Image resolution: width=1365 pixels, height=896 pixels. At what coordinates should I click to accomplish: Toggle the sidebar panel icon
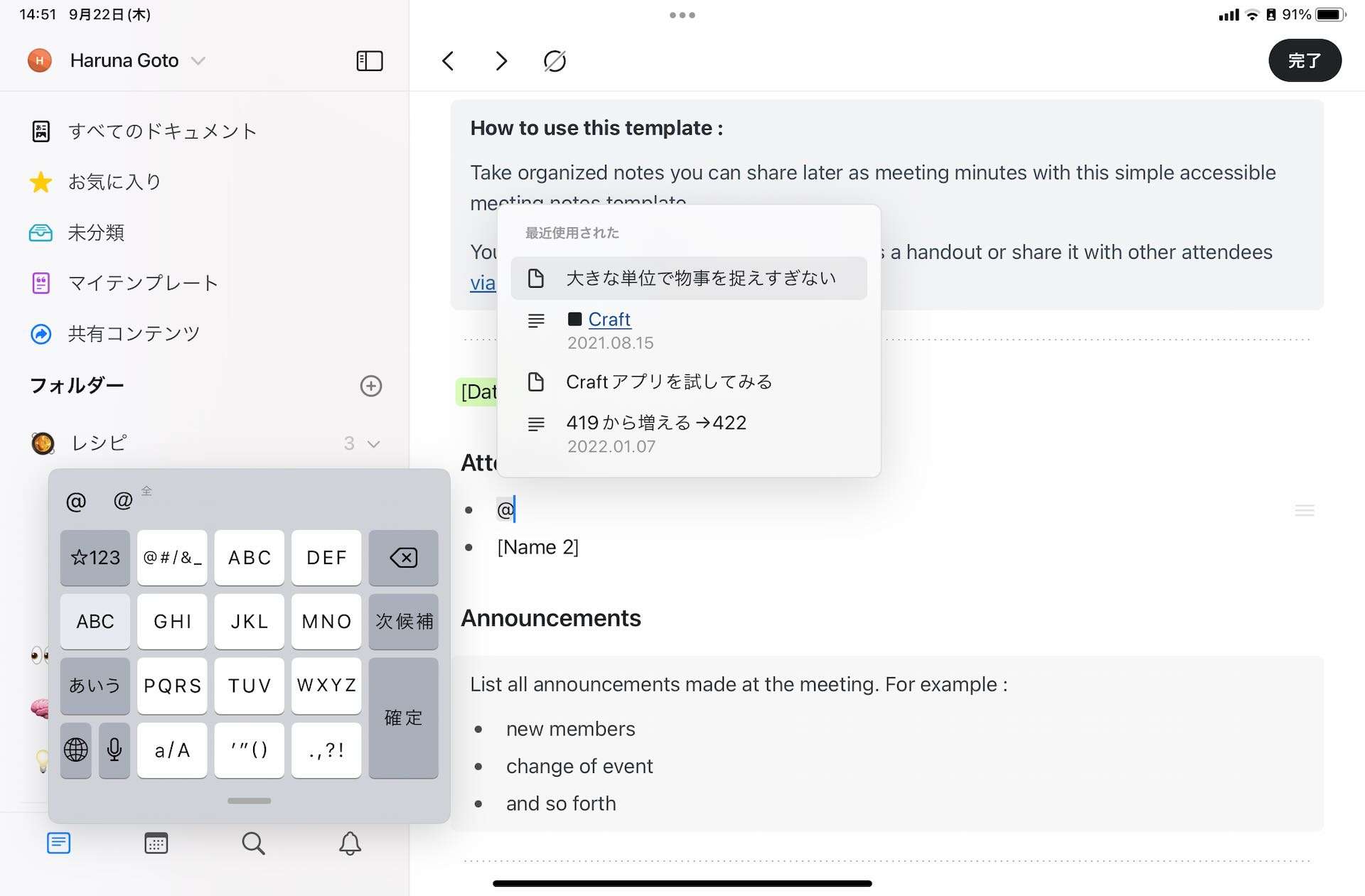pos(369,61)
